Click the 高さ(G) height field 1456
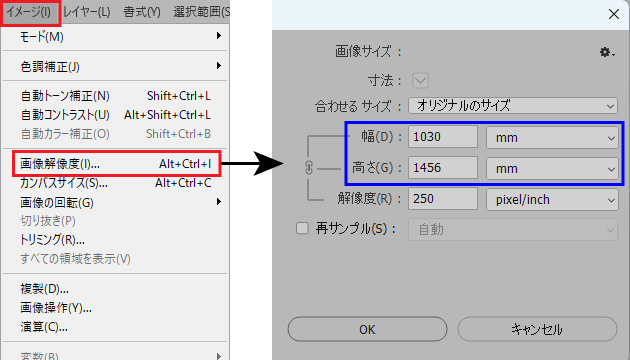Screen dimensions: 630x360 coord(443,168)
